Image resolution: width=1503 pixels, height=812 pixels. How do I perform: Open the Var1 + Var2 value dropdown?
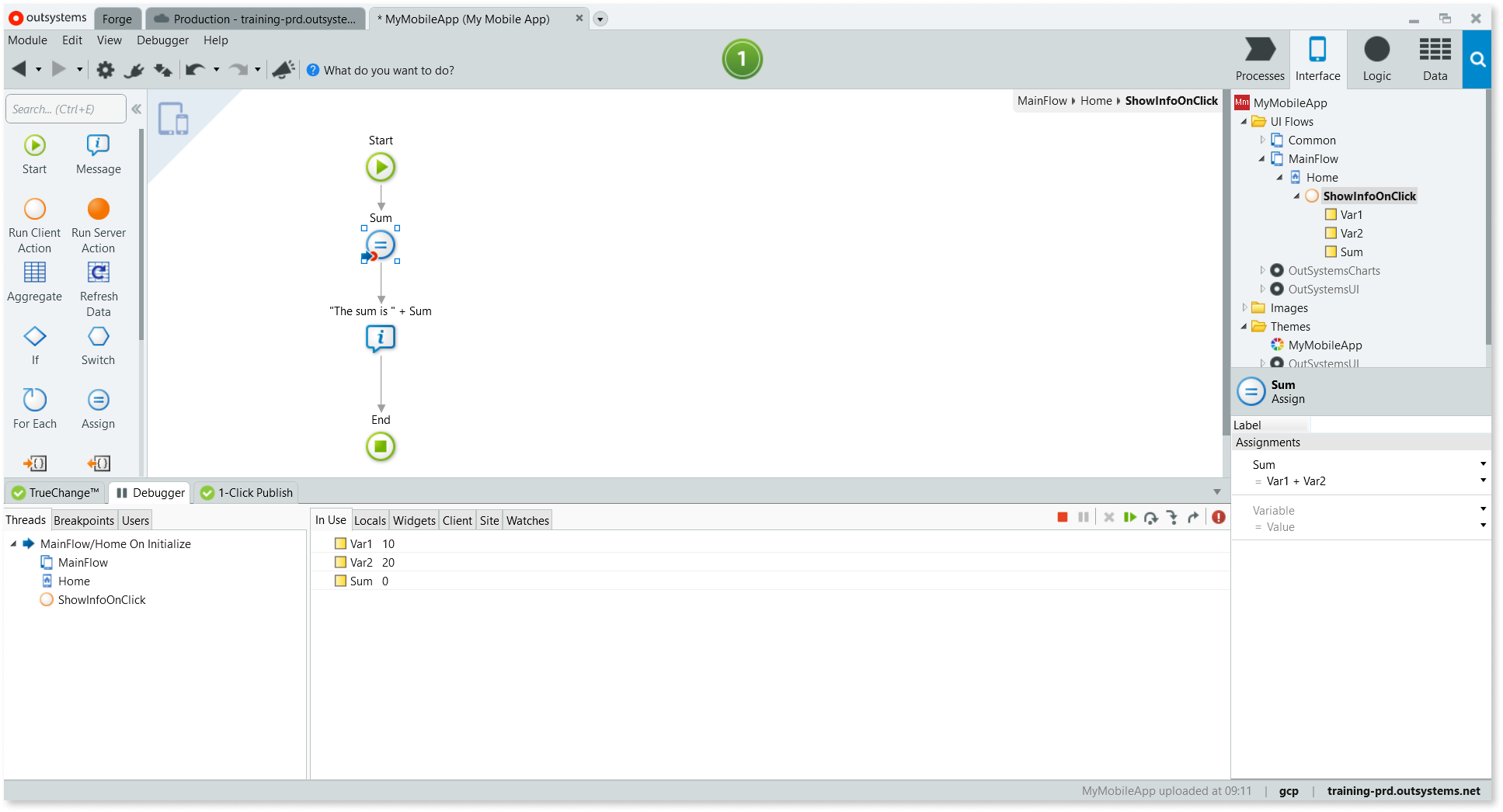click(x=1483, y=481)
